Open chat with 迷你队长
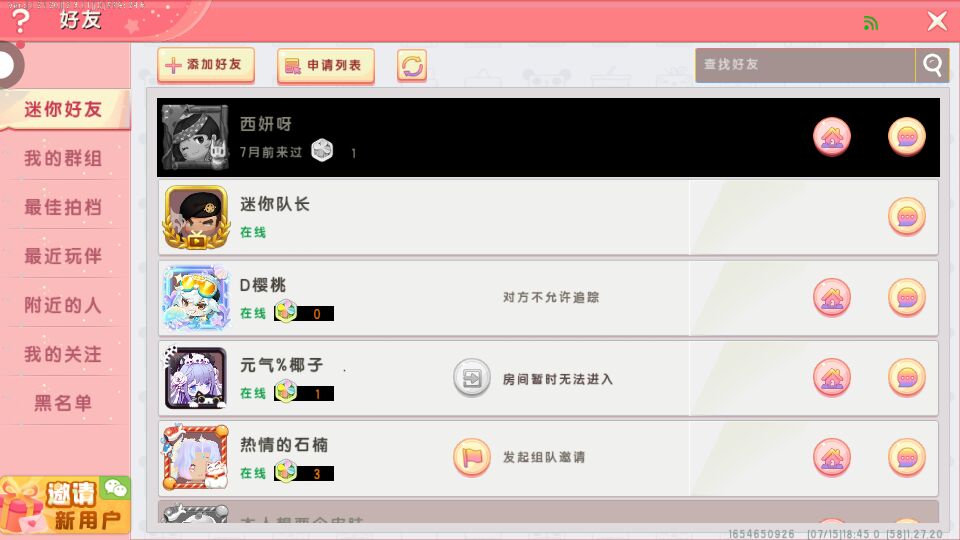Screen dimensions: 960x540 coord(906,217)
